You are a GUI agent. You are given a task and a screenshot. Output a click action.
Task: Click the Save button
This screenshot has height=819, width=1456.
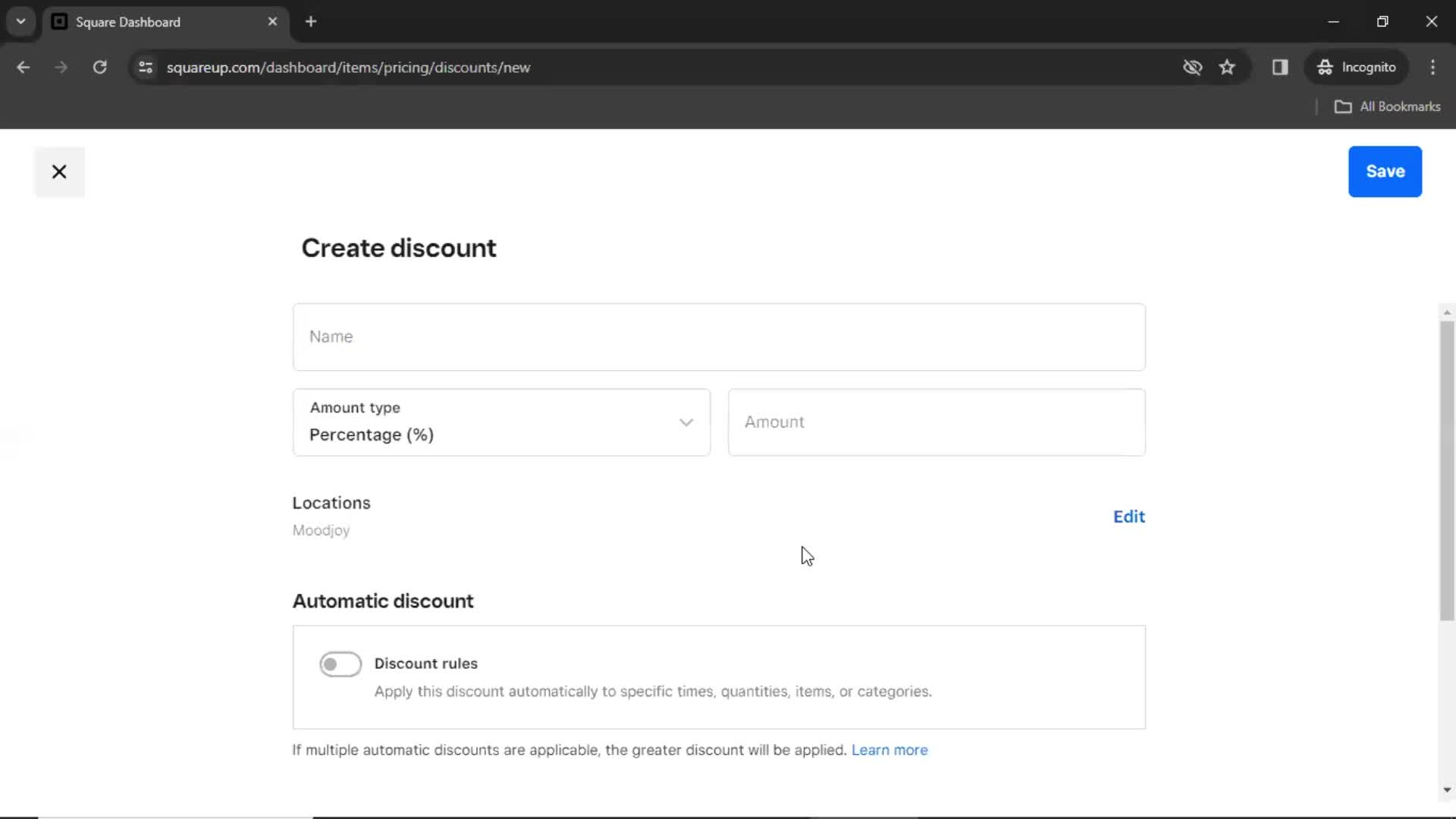point(1385,171)
